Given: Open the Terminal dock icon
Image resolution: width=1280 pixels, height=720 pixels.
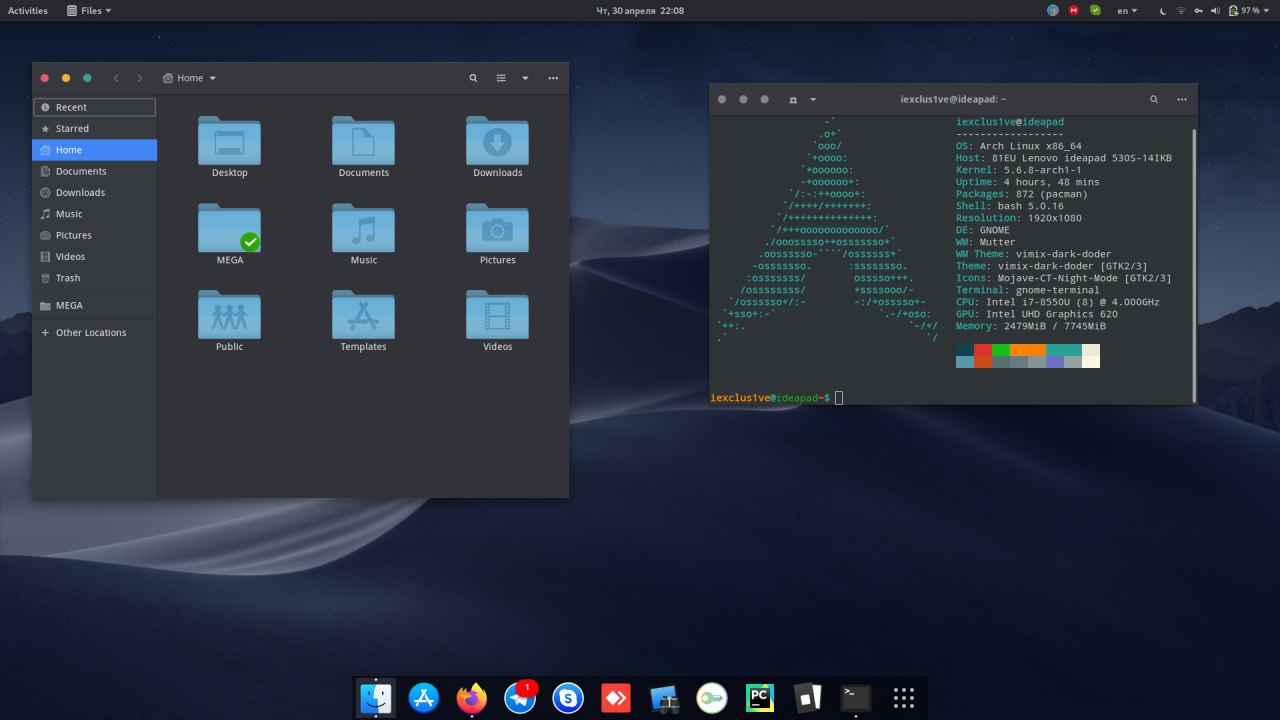Looking at the screenshot, I should 856,697.
